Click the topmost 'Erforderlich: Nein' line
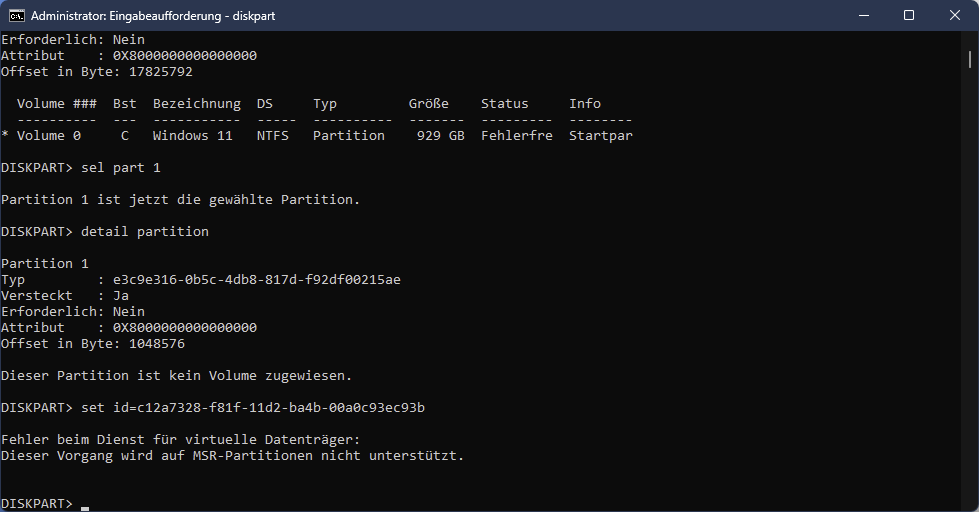This screenshot has width=979, height=512. 73,40
